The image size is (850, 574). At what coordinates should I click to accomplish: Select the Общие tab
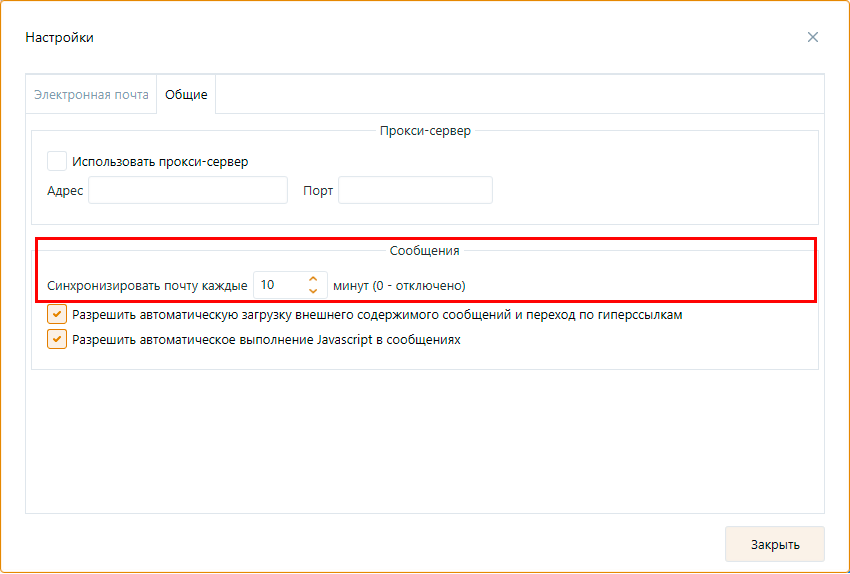tap(186, 95)
